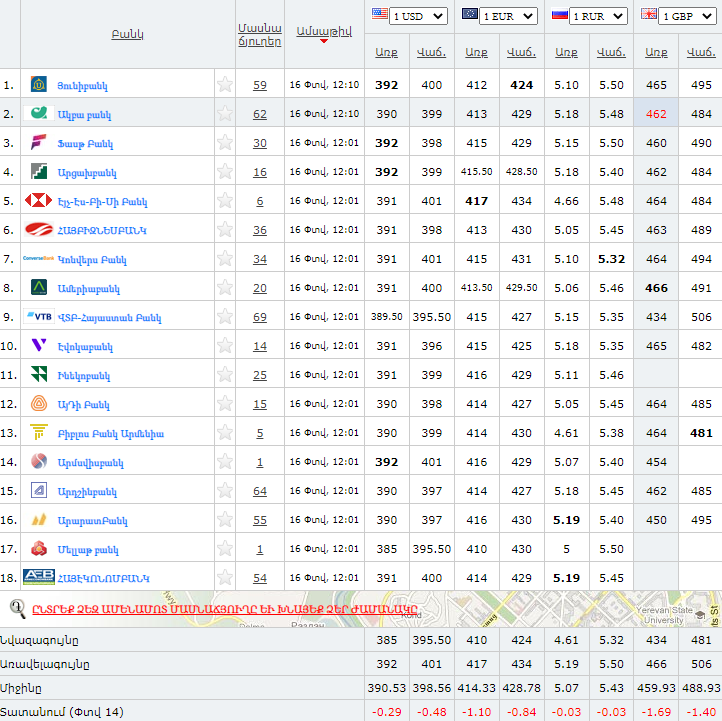Click the Byblos Bank logo in row 13
This screenshot has width=722, height=721.
[x=39, y=432]
